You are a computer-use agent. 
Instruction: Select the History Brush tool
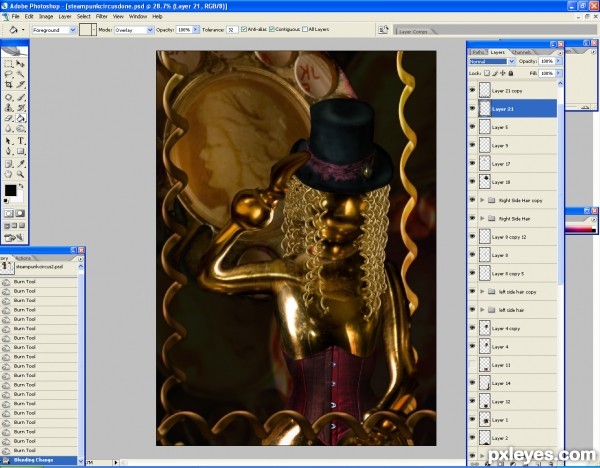click(20, 108)
